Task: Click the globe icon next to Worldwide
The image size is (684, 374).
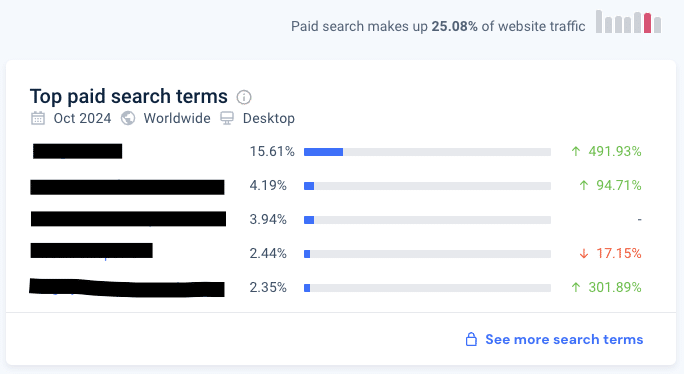Action: click(x=128, y=118)
